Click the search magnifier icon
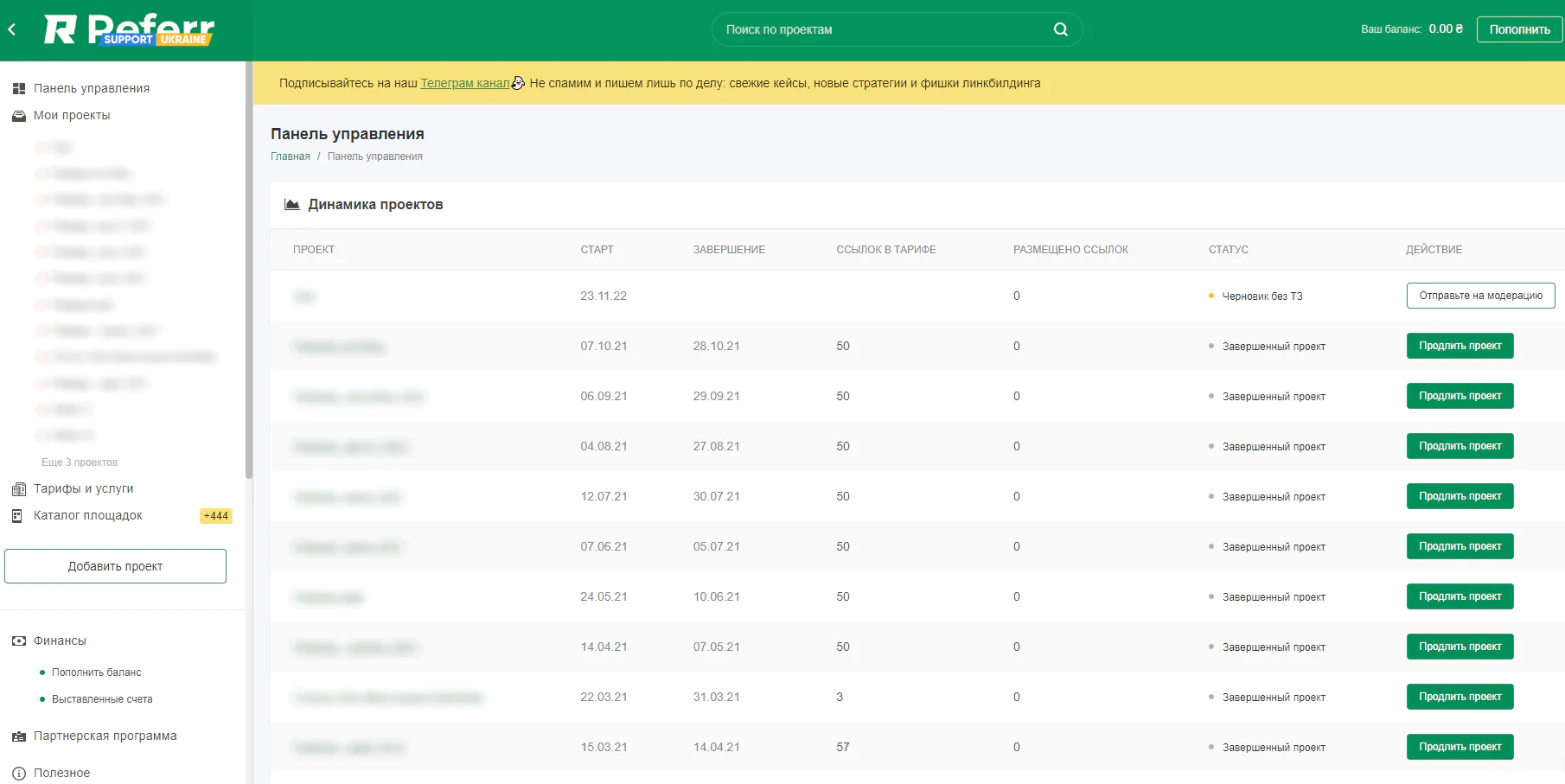Viewport: 1565px width, 784px height. [x=1060, y=29]
